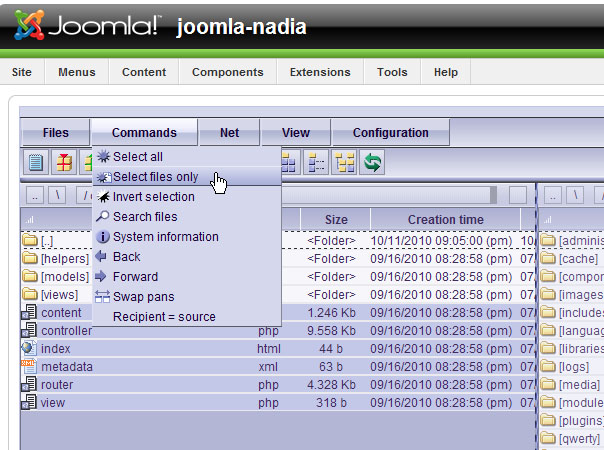Open the Menus item in Joomla bar

[x=77, y=72]
